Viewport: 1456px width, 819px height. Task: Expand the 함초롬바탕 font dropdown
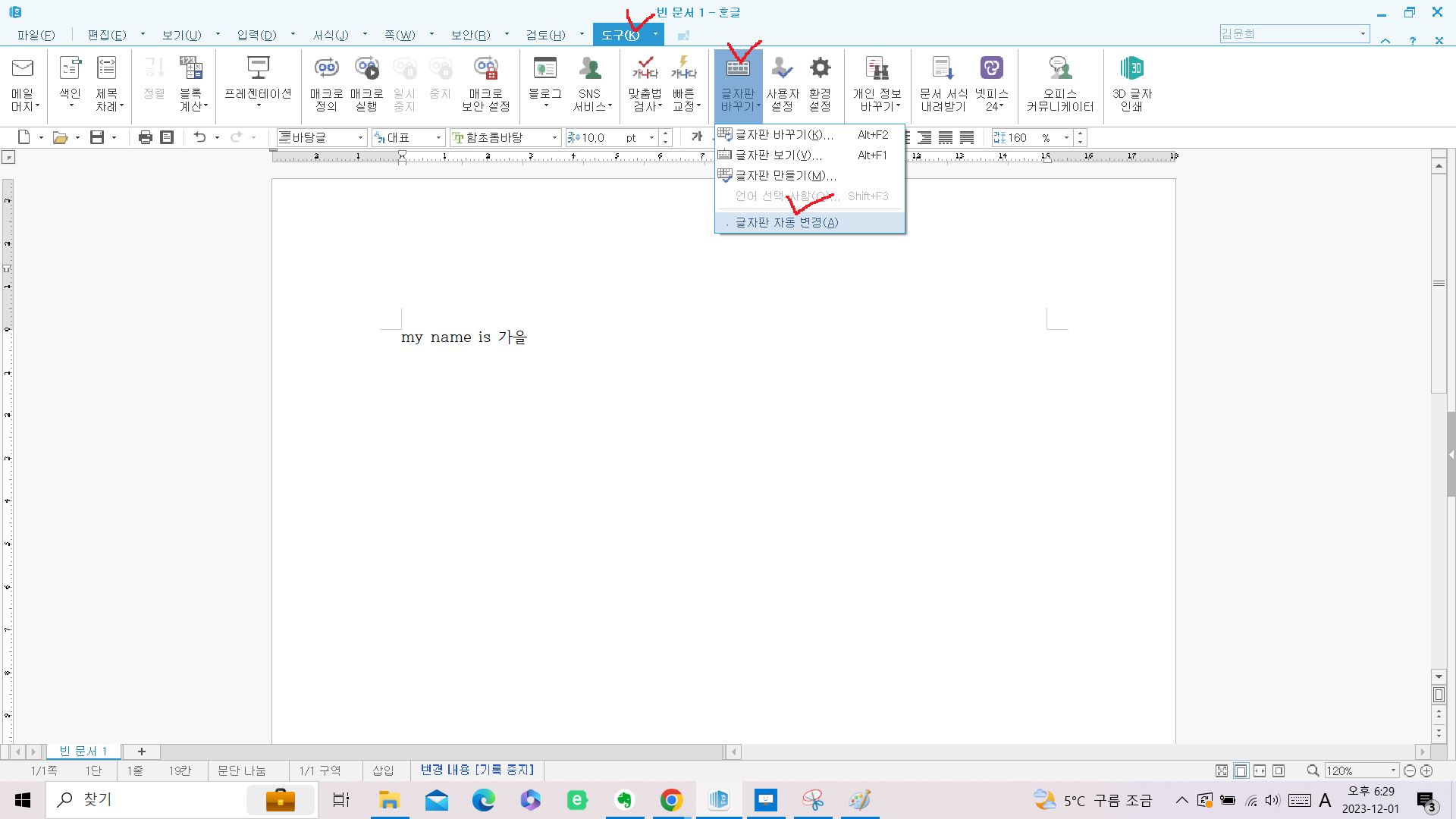click(x=554, y=137)
